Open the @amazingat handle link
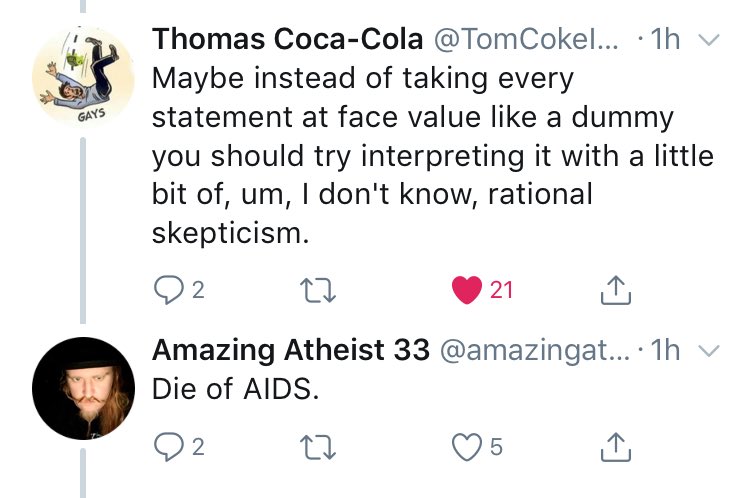The width and height of the screenshot is (750, 498). coord(533,350)
